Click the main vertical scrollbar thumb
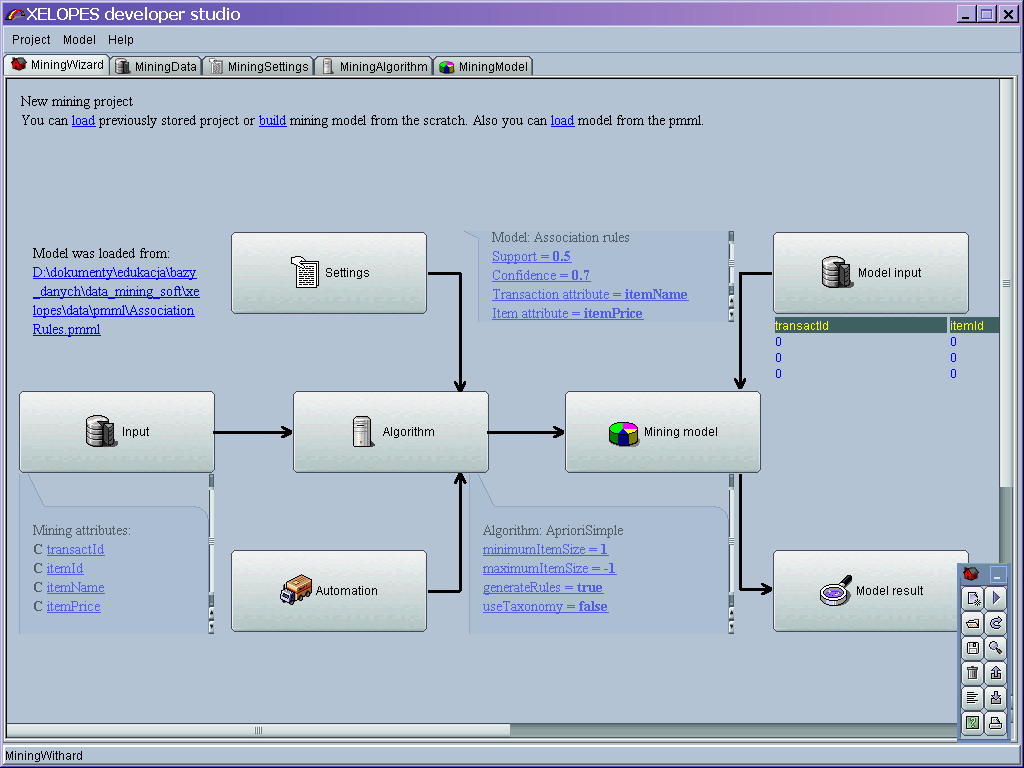Image resolution: width=1024 pixels, height=768 pixels. (x=1006, y=283)
